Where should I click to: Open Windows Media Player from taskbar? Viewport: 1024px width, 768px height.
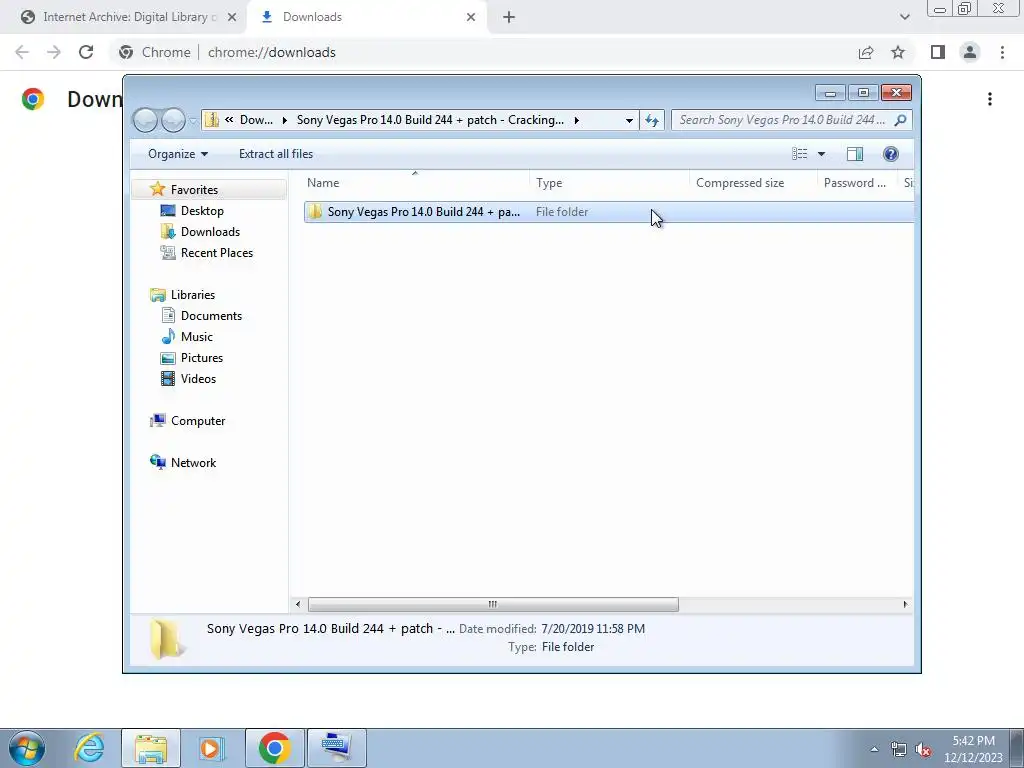[212, 748]
